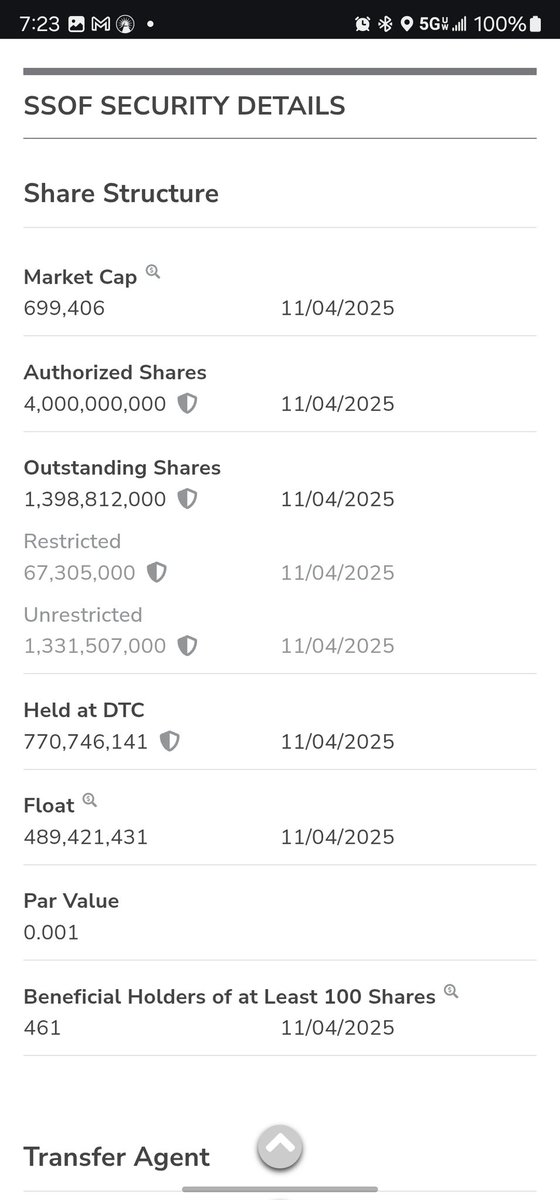
Task: Tap the Market Cap value 699,406
Action: (64, 308)
